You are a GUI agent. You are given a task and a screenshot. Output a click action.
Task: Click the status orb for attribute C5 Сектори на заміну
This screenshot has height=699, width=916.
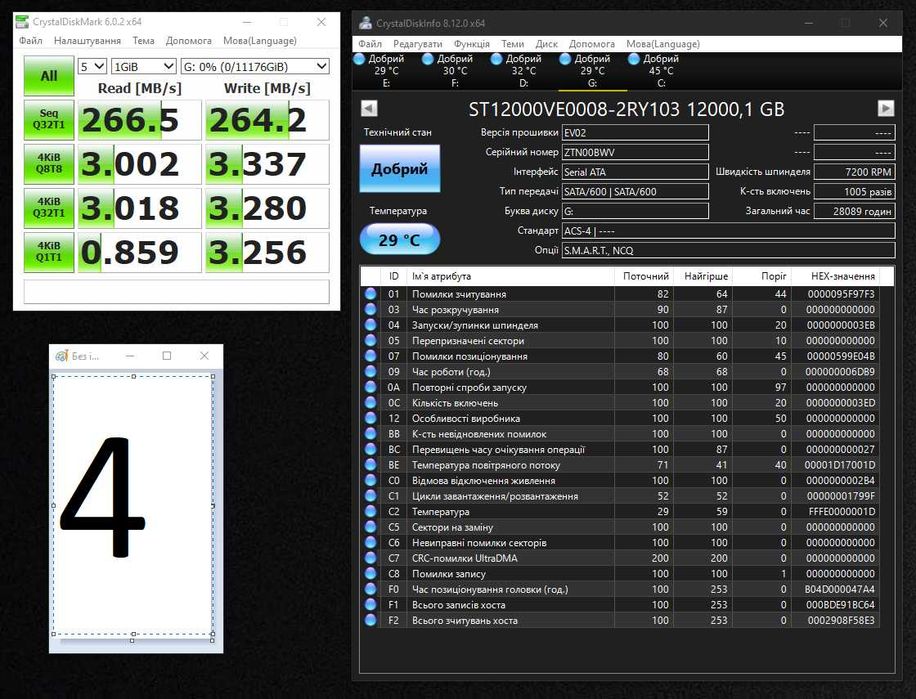(x=370, y=527)
